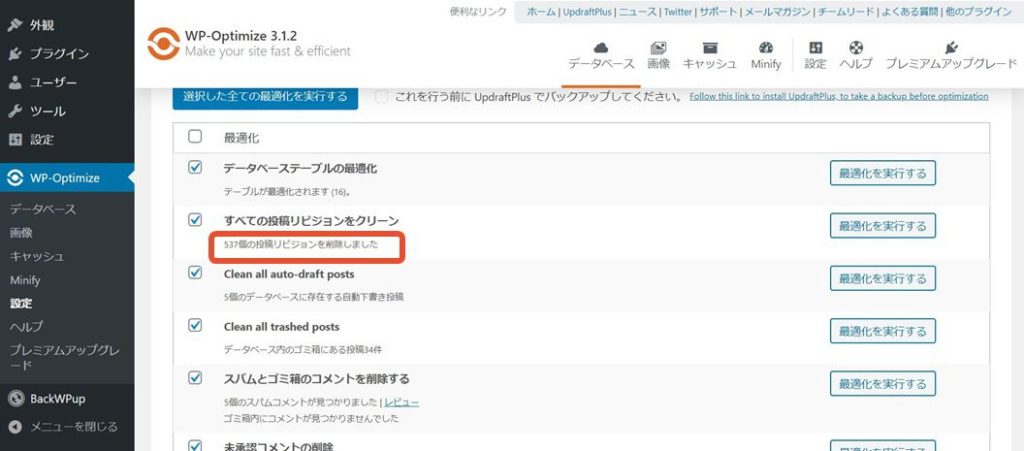
Task: Run optimization for Clean all auto-draft posts
Action: 882,278
